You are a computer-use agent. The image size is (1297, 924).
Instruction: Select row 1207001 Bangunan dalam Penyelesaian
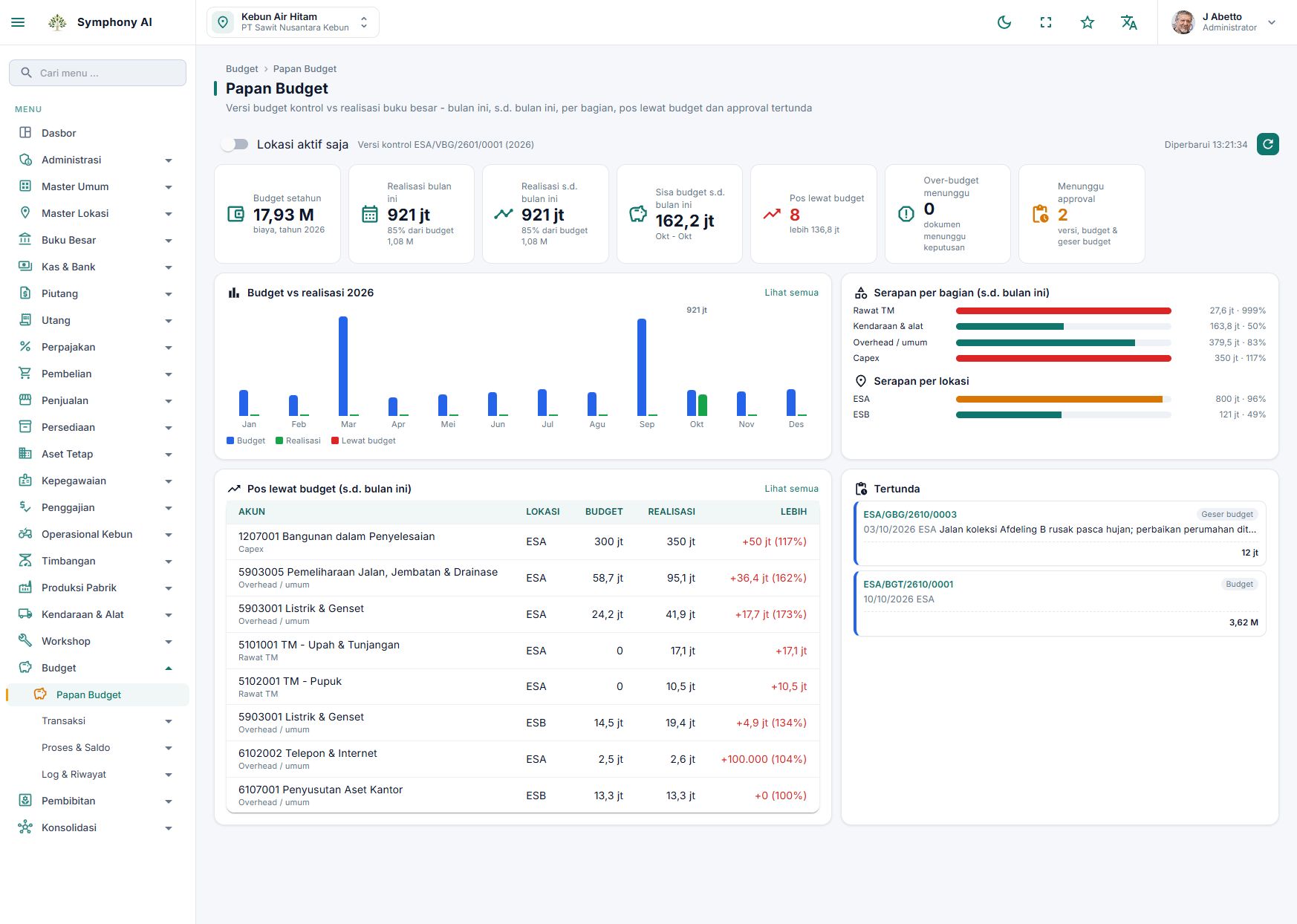523,542
